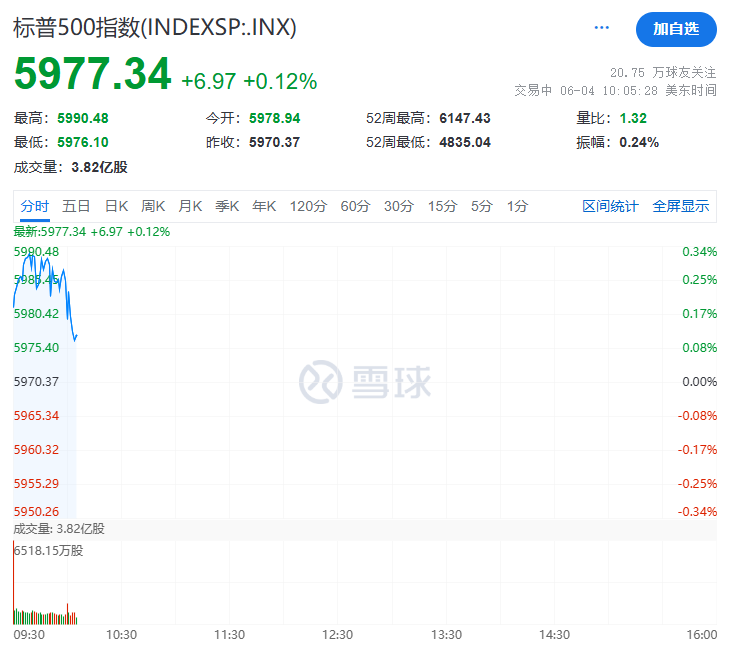This screenshot has width=729, height=664.
Task: Click the 5960.32 red axis label
Action: 36,450
